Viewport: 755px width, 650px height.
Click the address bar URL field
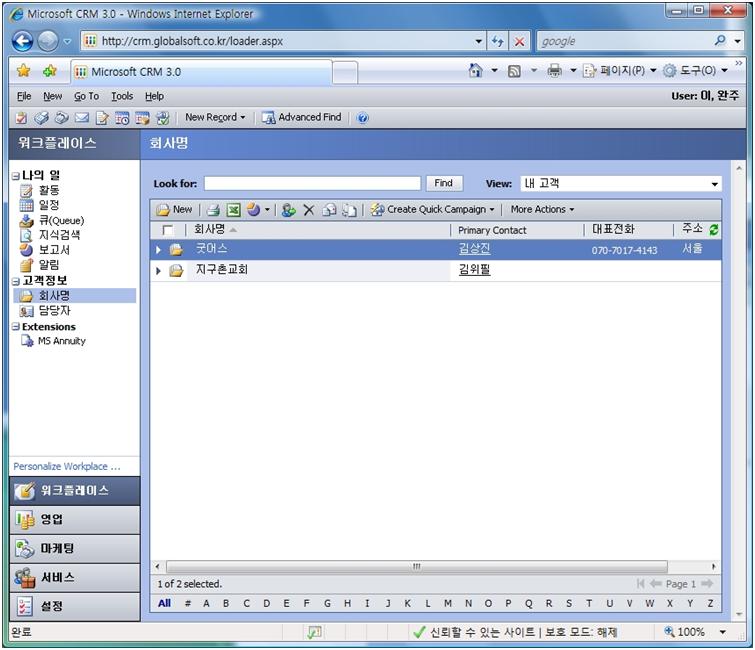point(282,41)
